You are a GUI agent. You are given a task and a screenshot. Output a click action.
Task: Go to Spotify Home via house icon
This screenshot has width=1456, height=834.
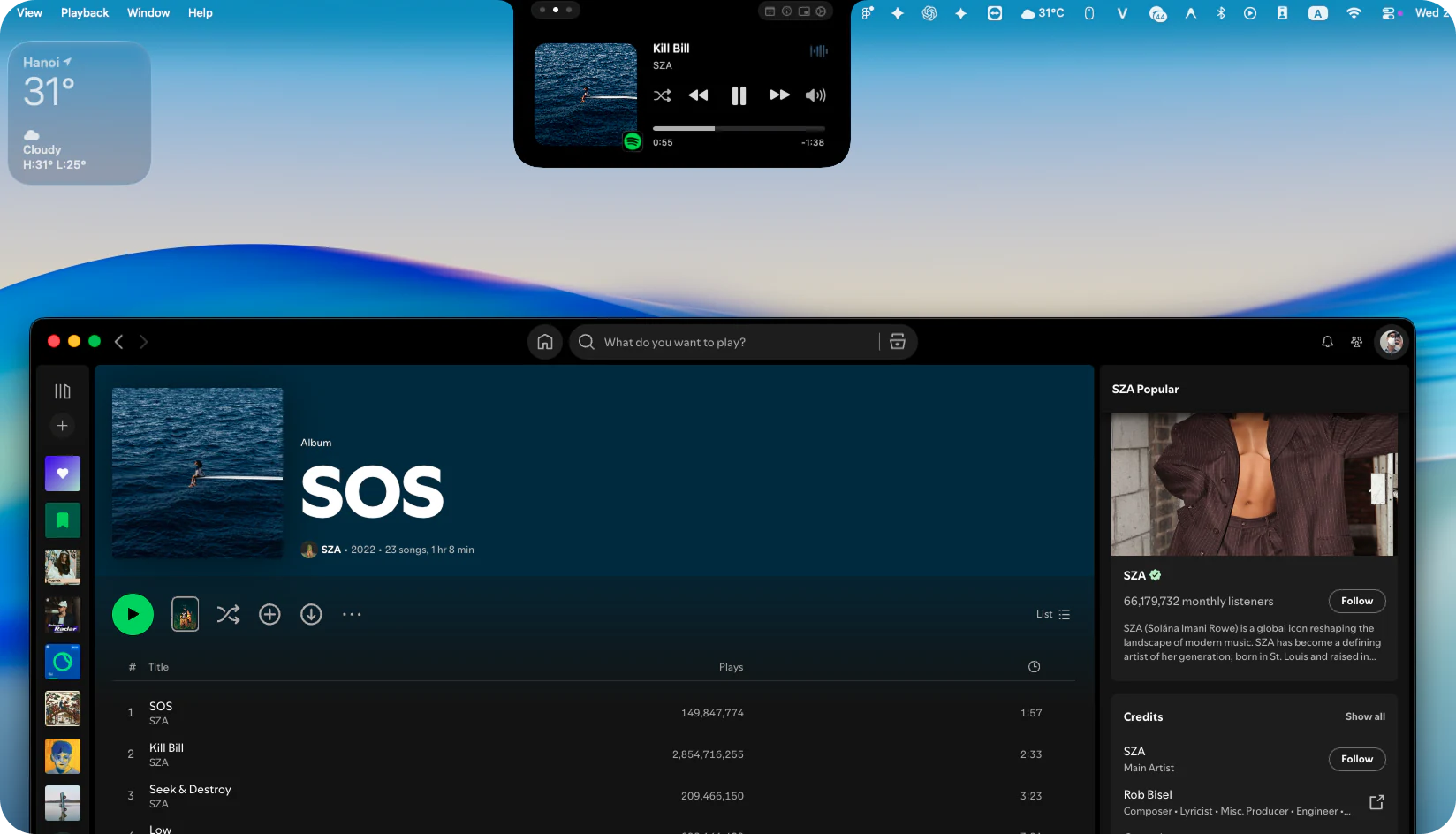point(545,342)
